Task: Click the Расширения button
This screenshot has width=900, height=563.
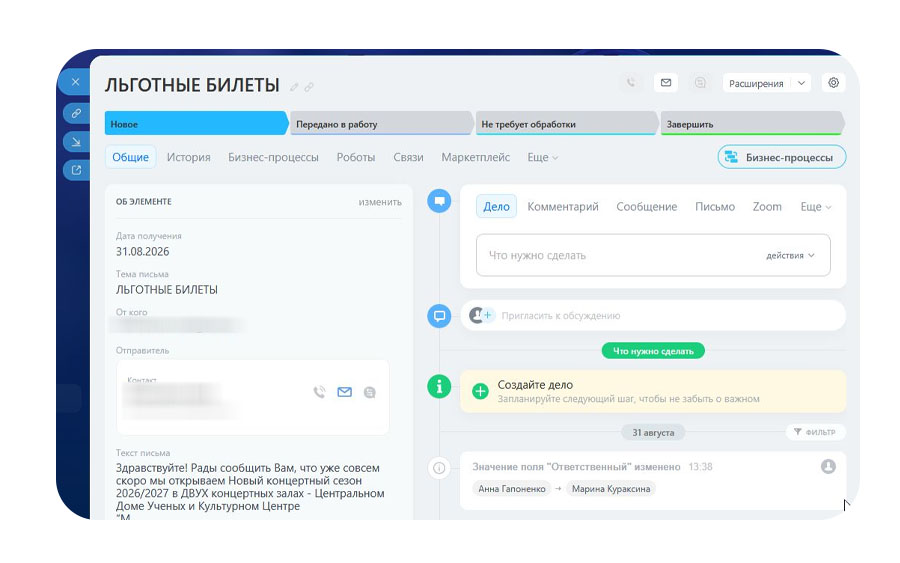Action: [756, 83]
